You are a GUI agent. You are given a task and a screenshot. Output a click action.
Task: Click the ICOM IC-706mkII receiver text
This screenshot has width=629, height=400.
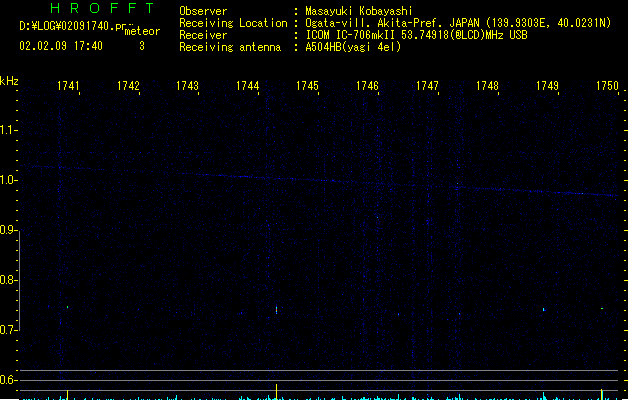coord(416,35)
